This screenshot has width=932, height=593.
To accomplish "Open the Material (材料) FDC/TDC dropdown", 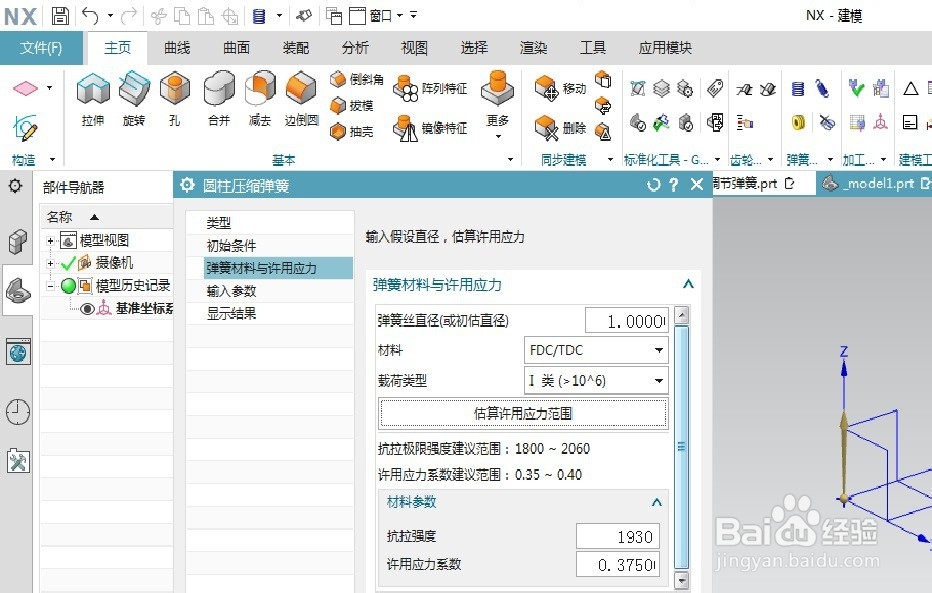I will point(596,350).
